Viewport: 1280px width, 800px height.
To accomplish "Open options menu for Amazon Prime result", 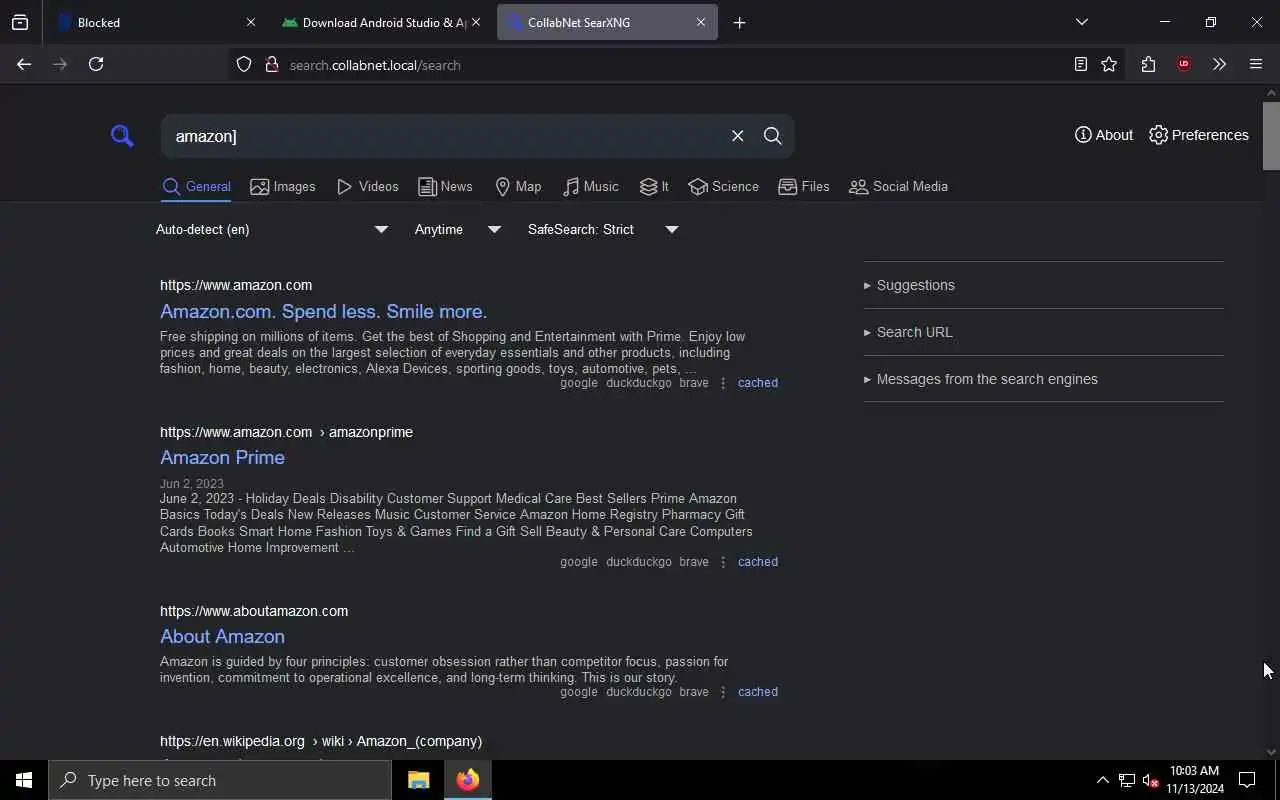I will (x=723, y=562).
